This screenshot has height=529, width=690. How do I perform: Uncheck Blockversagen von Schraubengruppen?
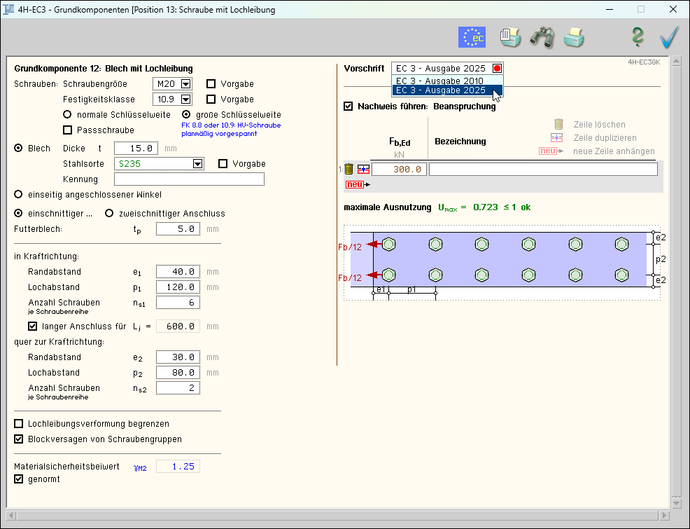pos(19,439)
